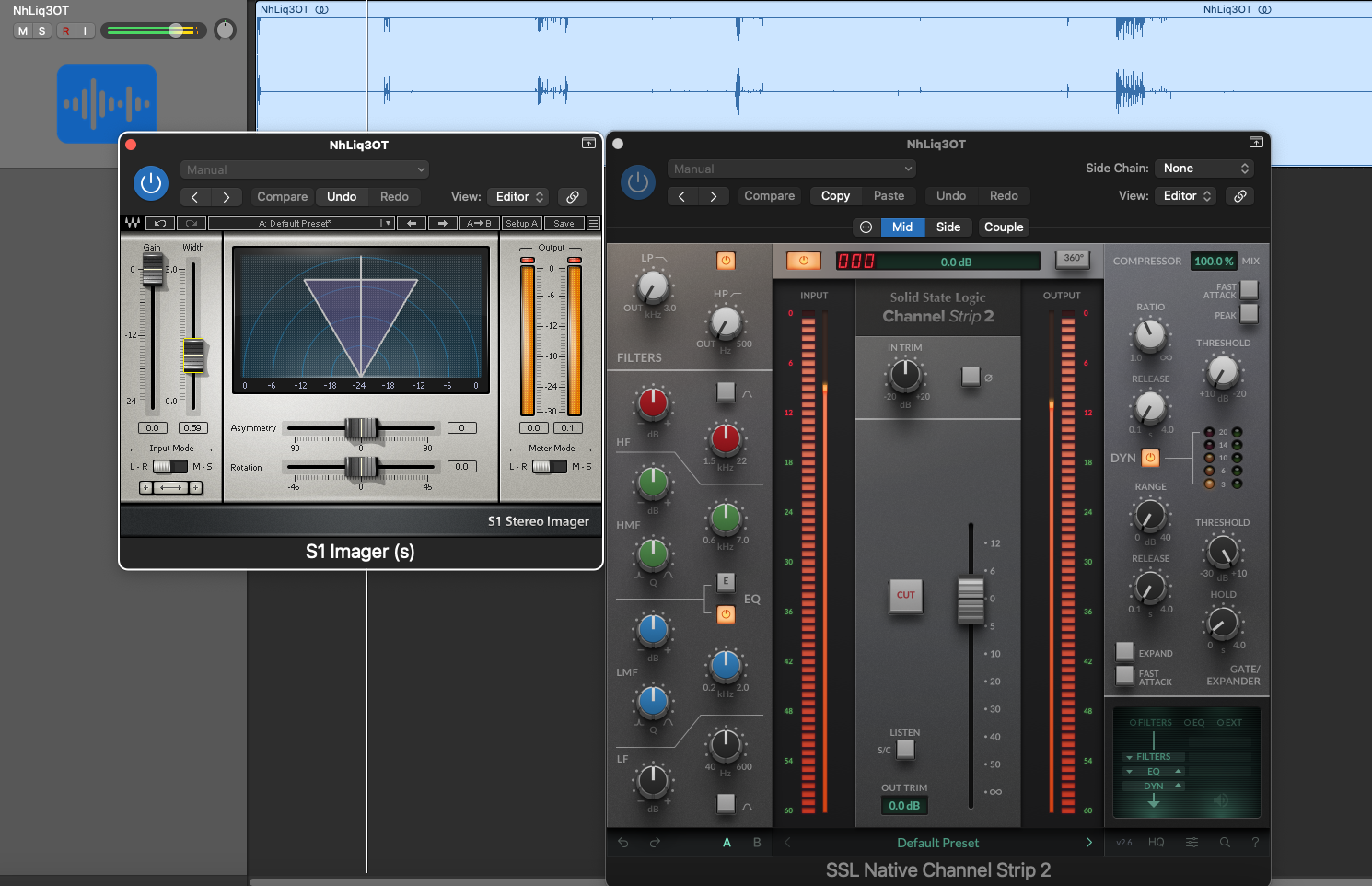Toggle S1 Imager plugin power button

pyautogui.click(x=151, y=183)
